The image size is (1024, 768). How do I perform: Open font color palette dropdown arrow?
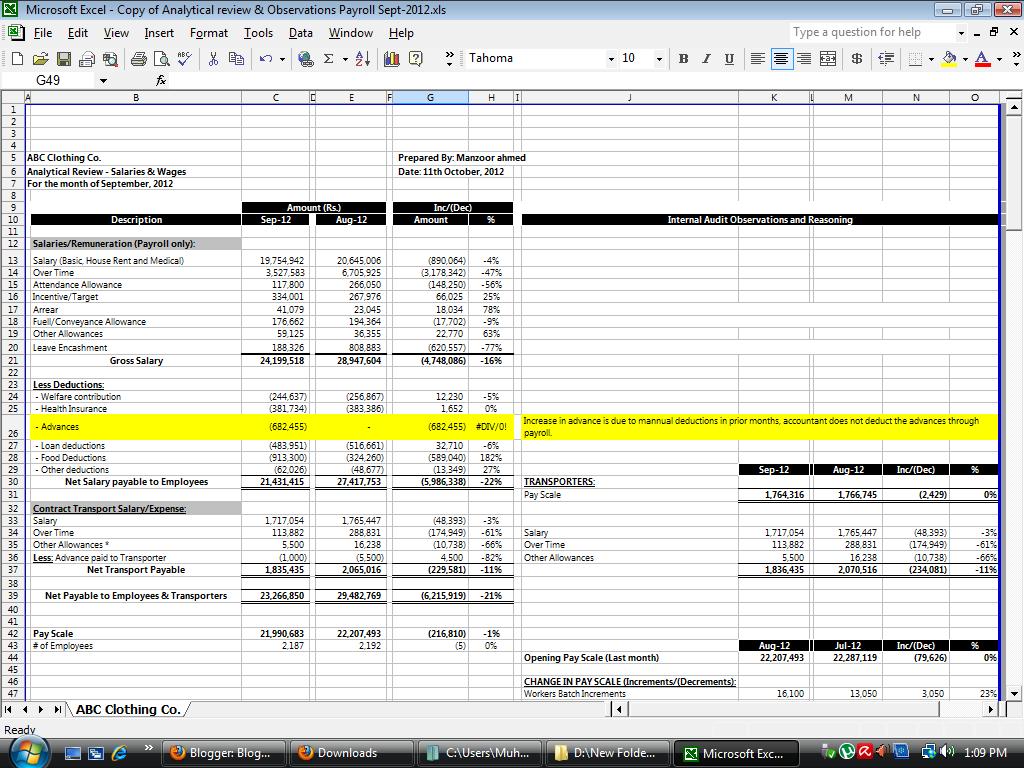tap(999, 59)
